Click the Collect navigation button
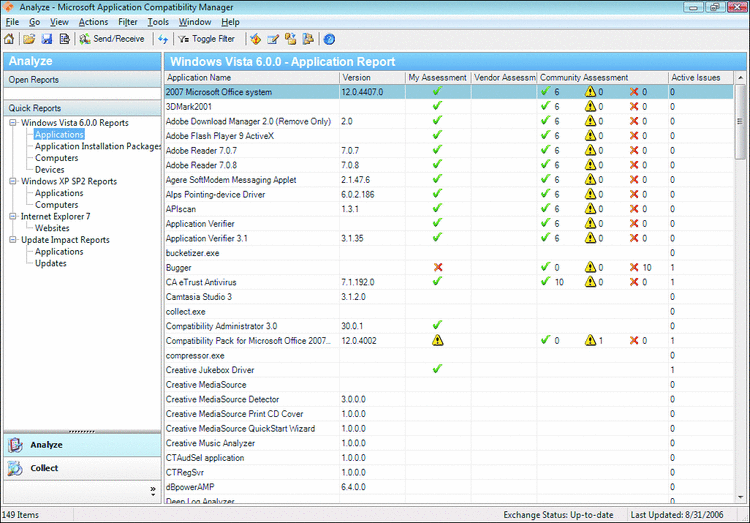 82,468
